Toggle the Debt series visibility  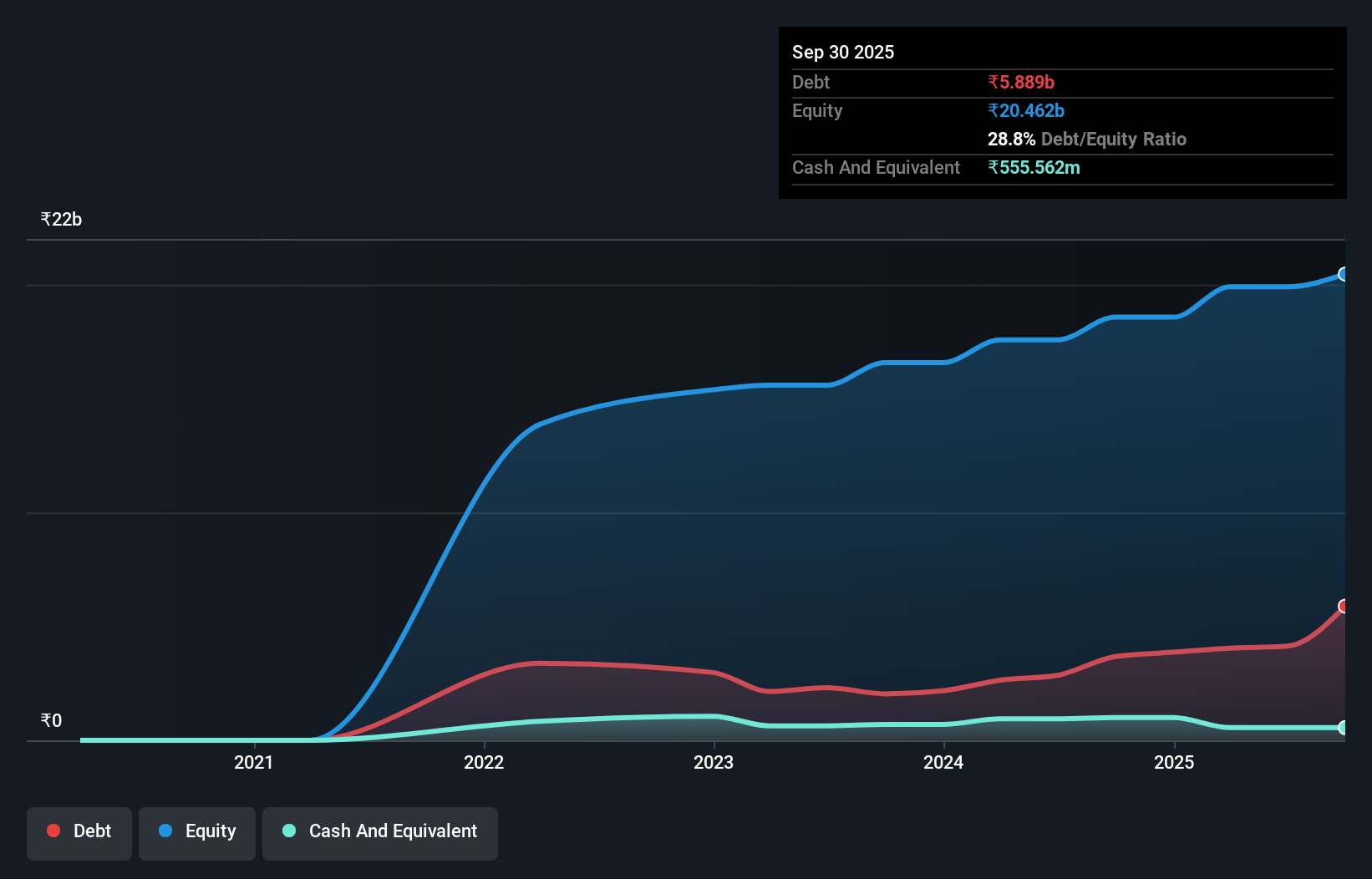pos(79,831)
